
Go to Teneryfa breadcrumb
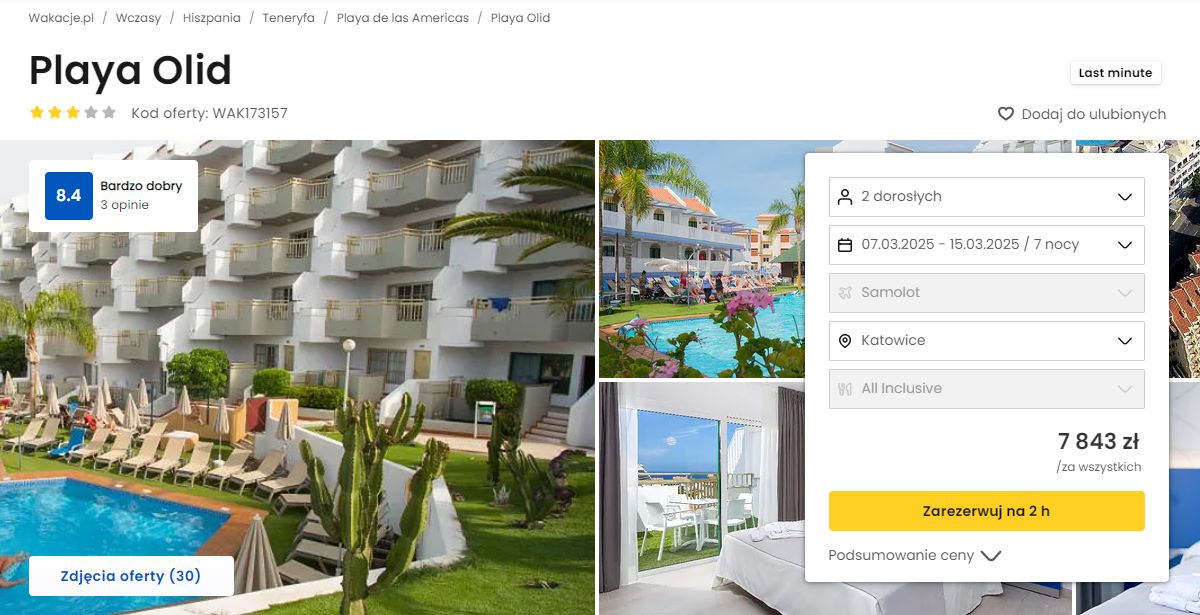point(289,18)
